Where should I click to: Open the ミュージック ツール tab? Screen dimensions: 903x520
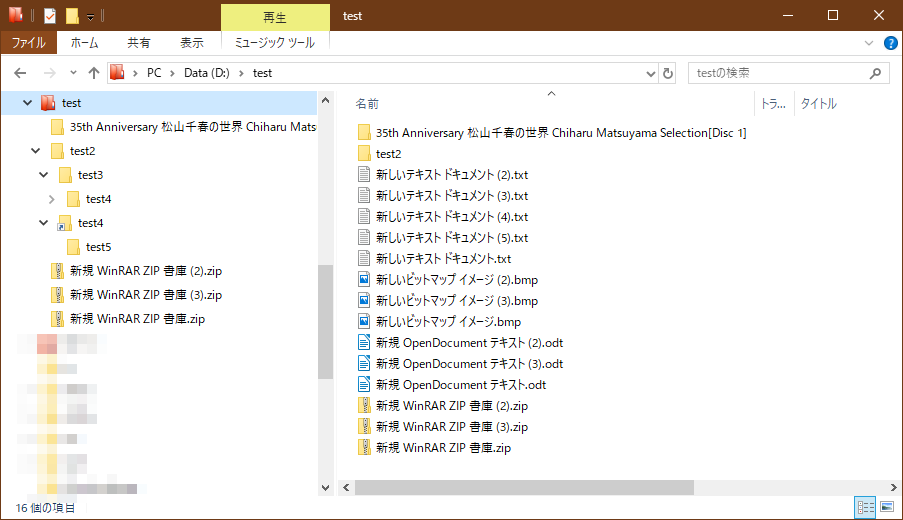(274, 43)
